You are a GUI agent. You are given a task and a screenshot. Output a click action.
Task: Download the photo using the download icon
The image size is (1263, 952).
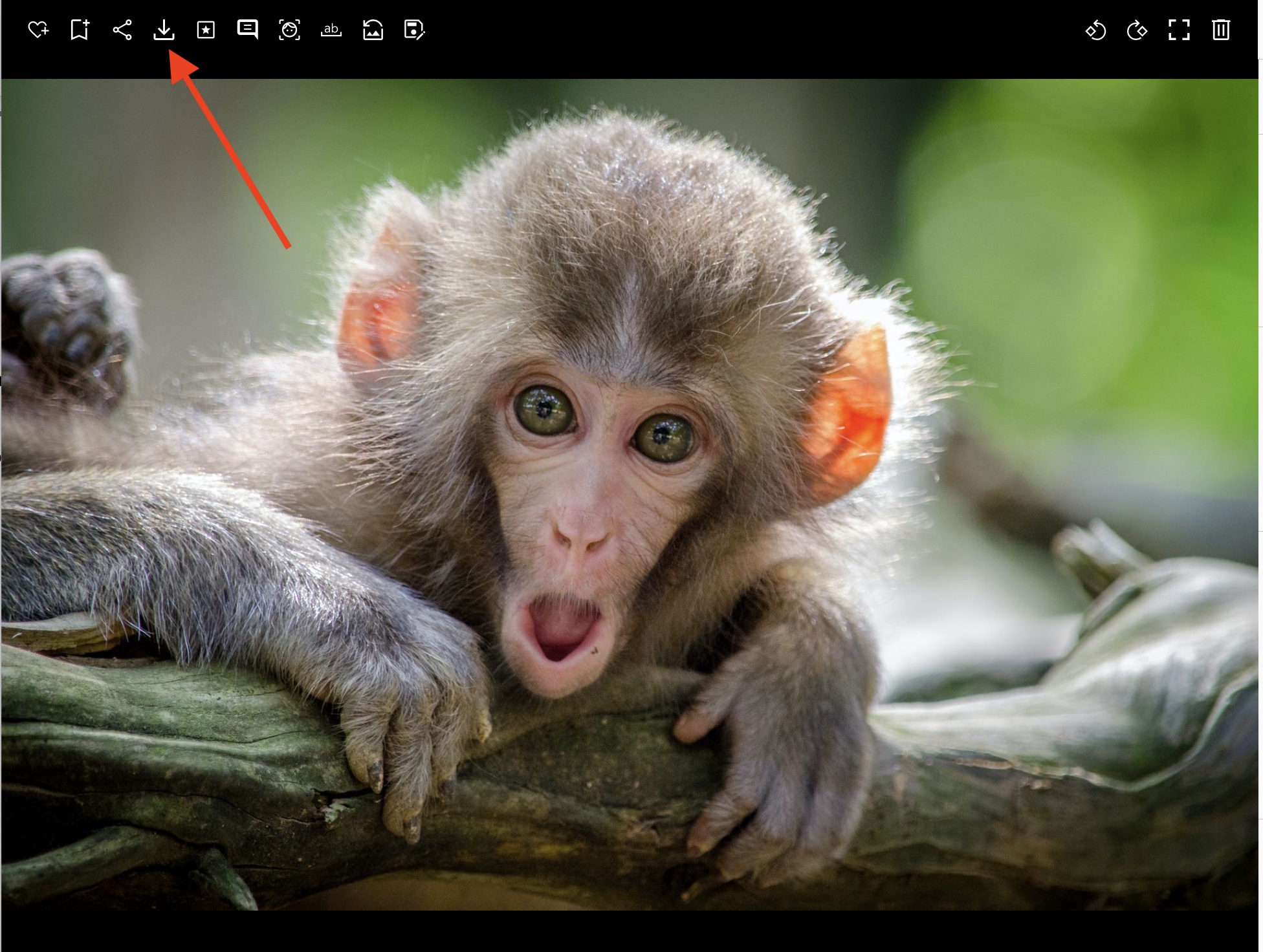point(164,30)
